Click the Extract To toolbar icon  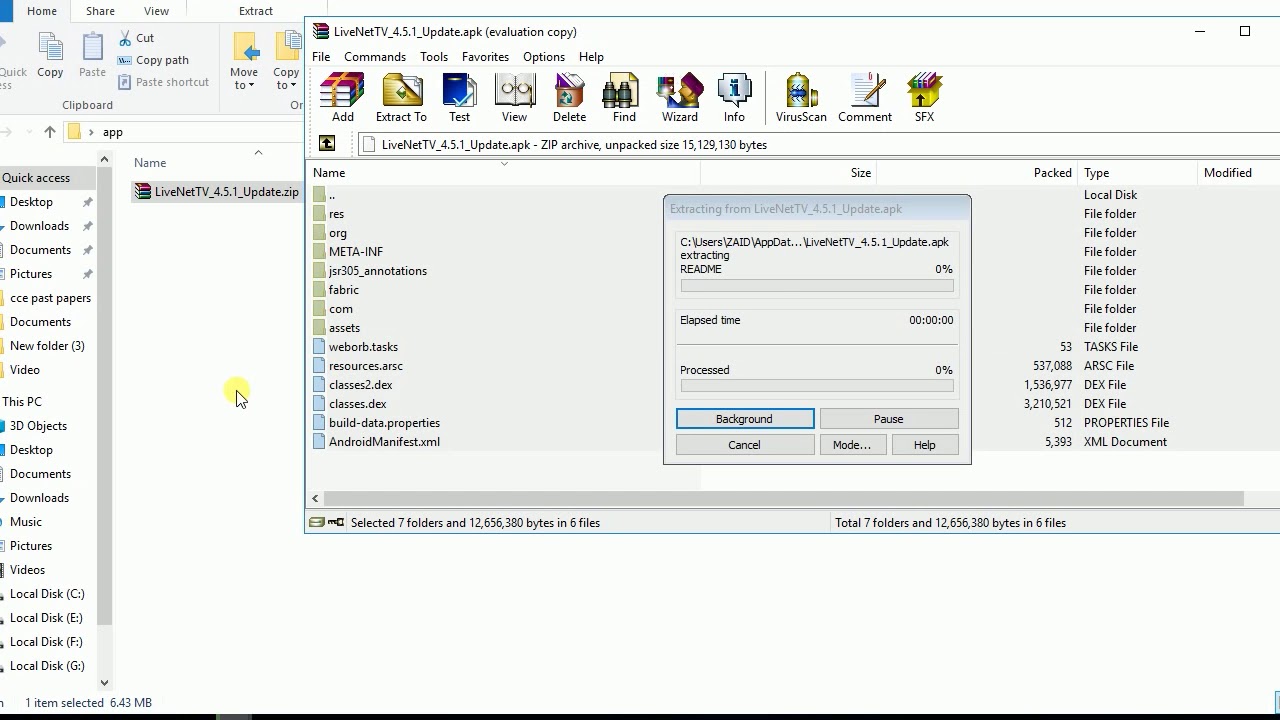(401, 95)
